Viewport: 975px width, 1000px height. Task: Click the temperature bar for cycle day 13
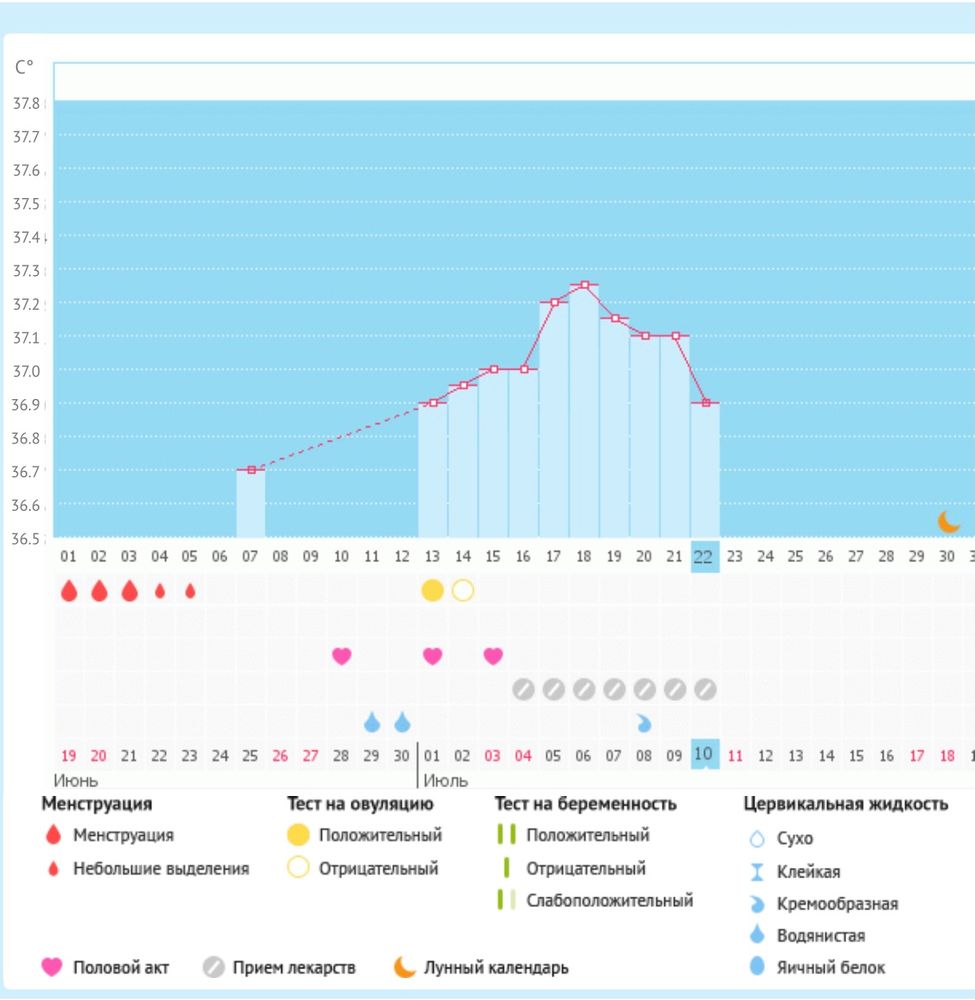click(433, 470)
